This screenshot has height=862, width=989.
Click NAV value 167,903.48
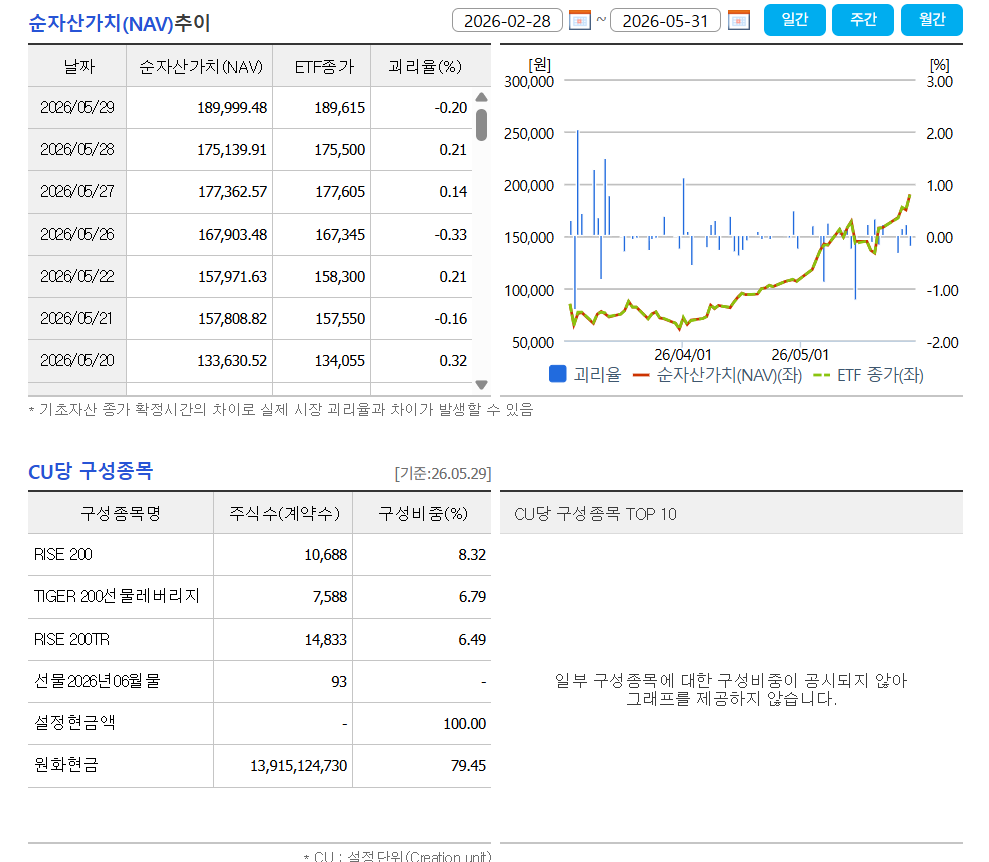tap(232, 235)
